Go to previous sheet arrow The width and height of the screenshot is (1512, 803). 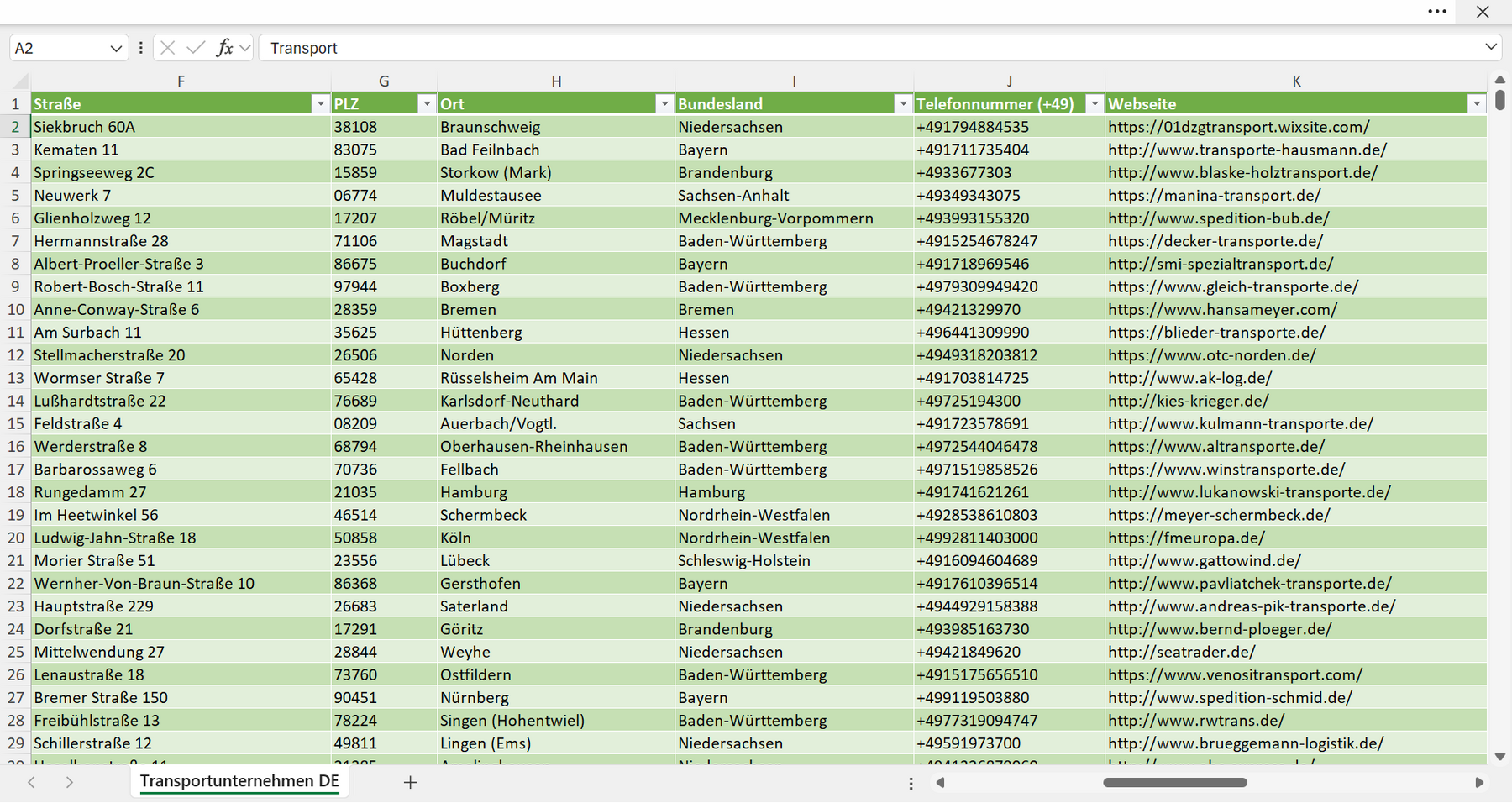32,782
